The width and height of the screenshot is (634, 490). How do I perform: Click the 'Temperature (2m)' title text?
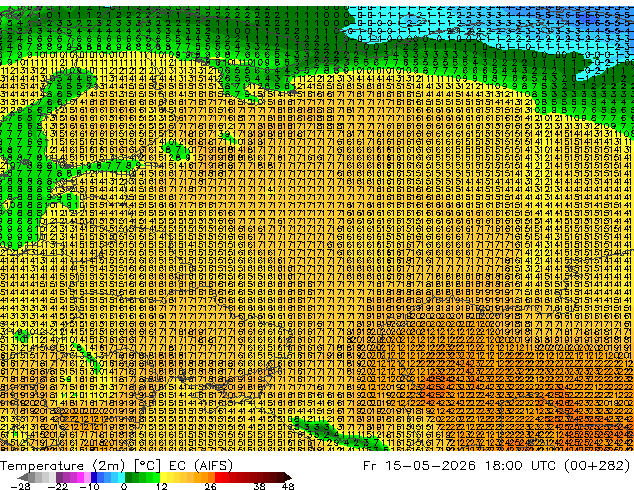63,466
